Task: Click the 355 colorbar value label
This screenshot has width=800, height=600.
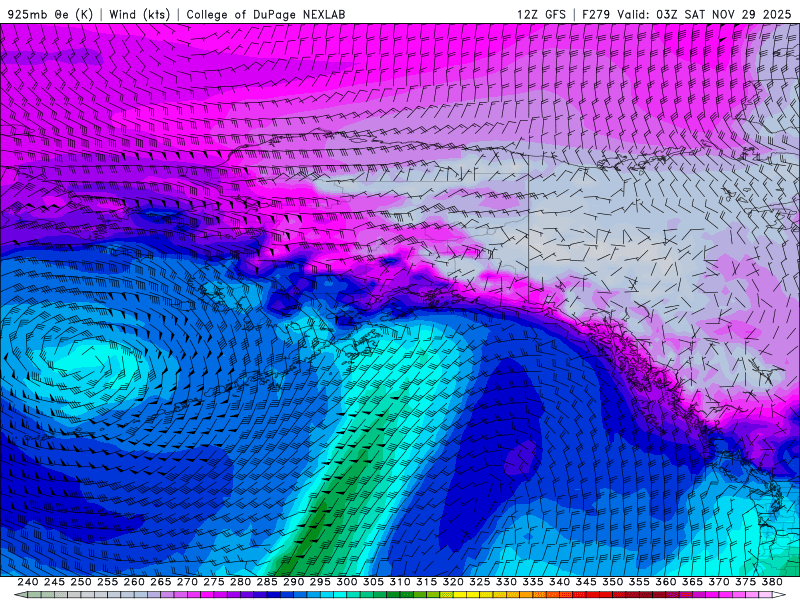Action: pos(639,582)
